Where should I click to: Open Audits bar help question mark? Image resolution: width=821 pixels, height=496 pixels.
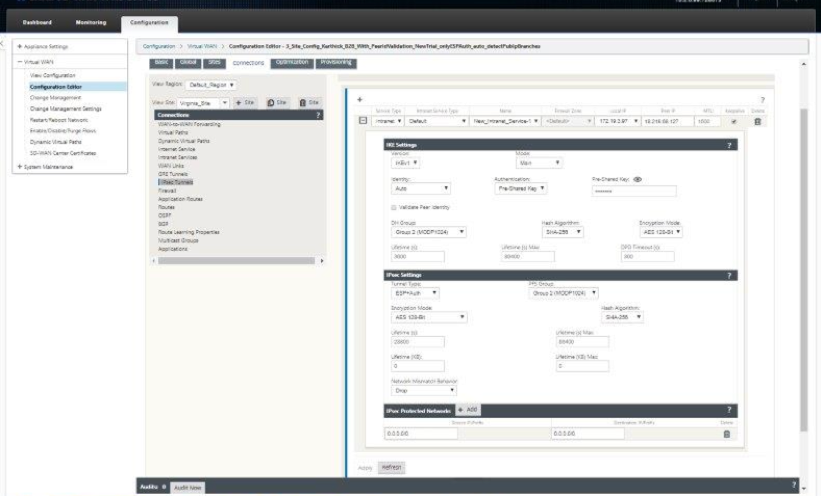tap(794, 485)
